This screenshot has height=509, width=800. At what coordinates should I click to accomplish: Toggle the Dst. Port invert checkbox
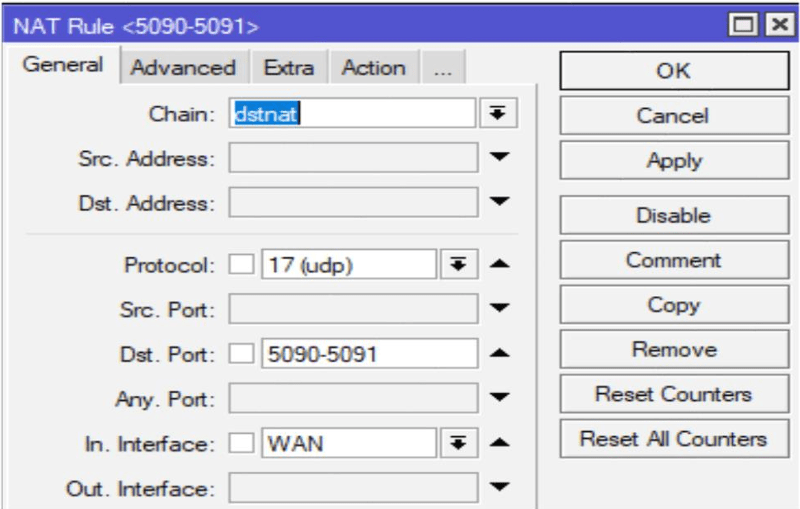[x=241, y=355]
